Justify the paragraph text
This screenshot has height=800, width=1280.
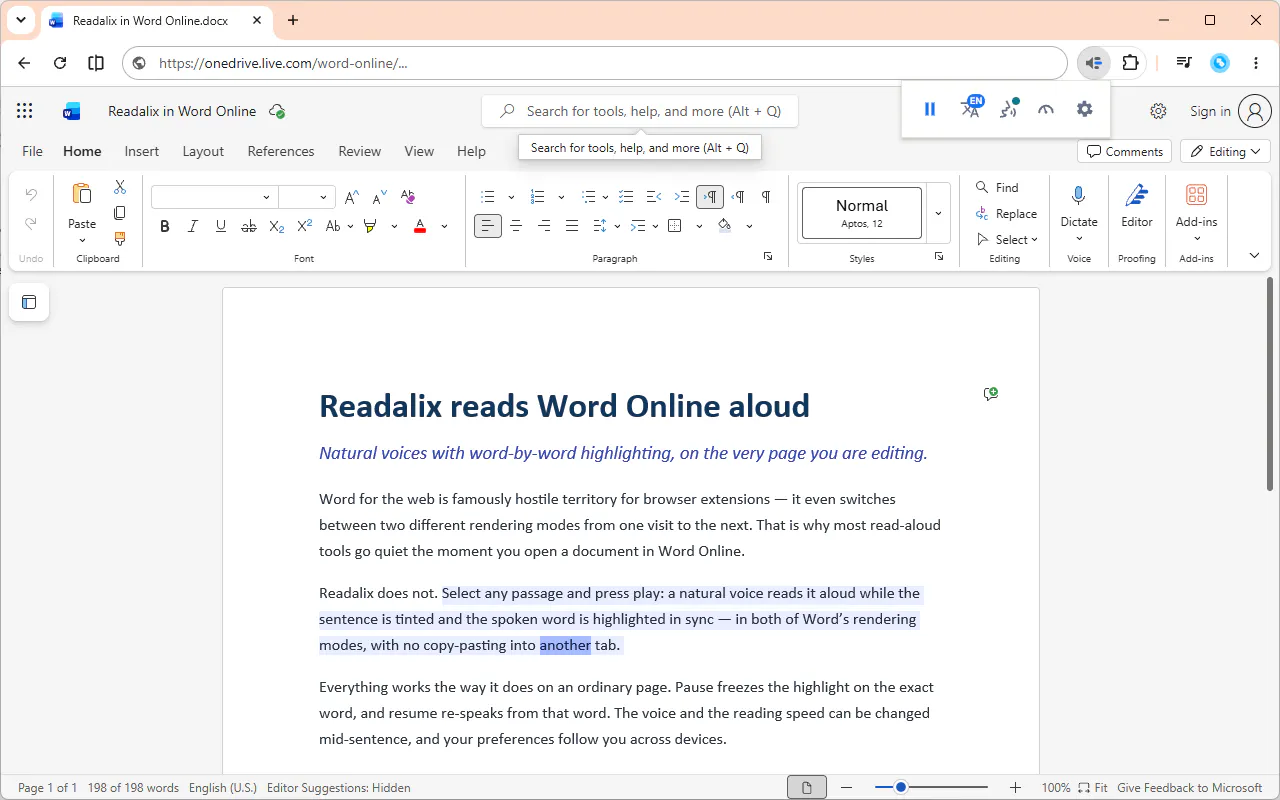[x=572, y=226]
